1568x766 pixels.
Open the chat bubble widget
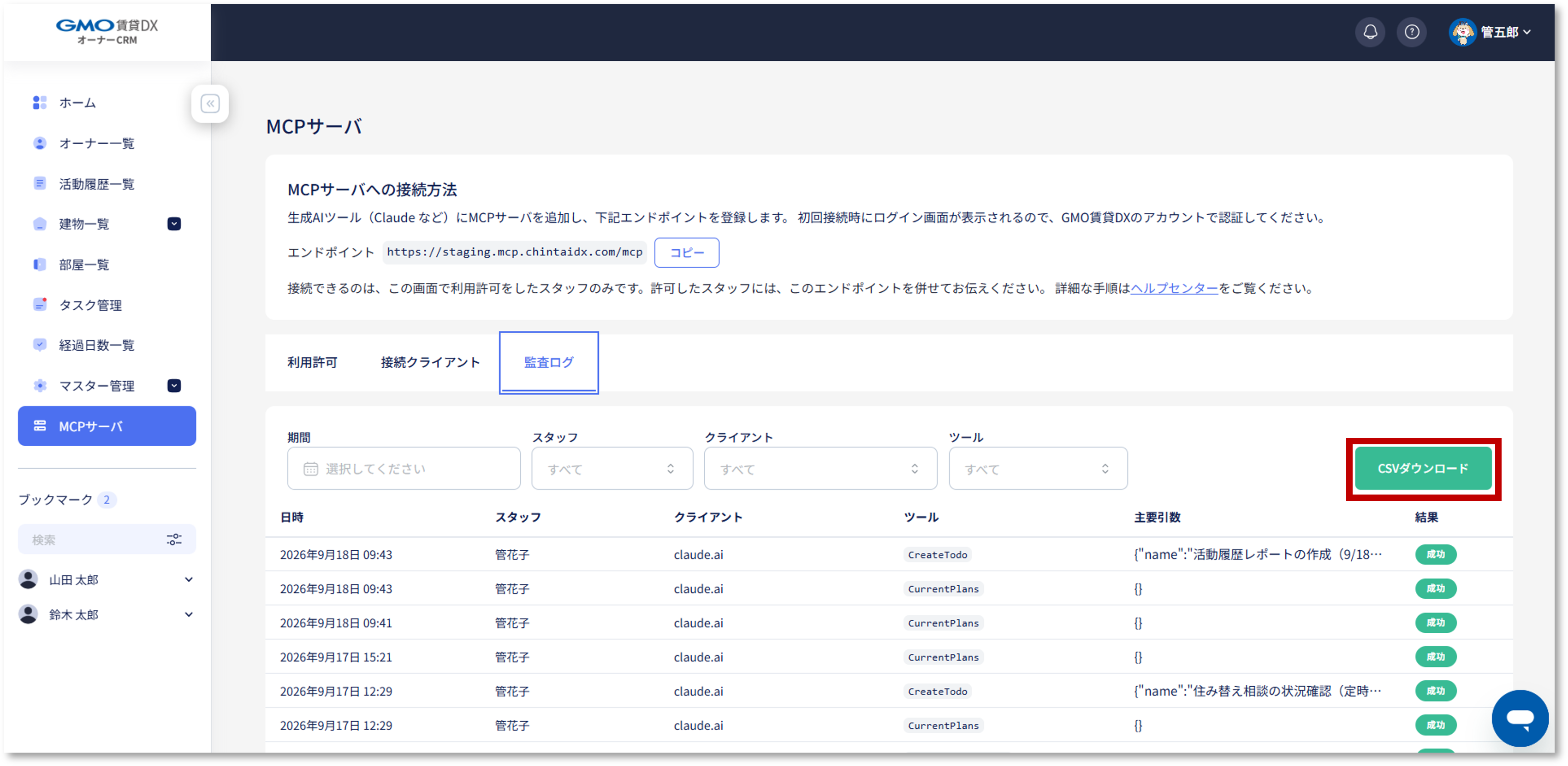pos(1519,718)
